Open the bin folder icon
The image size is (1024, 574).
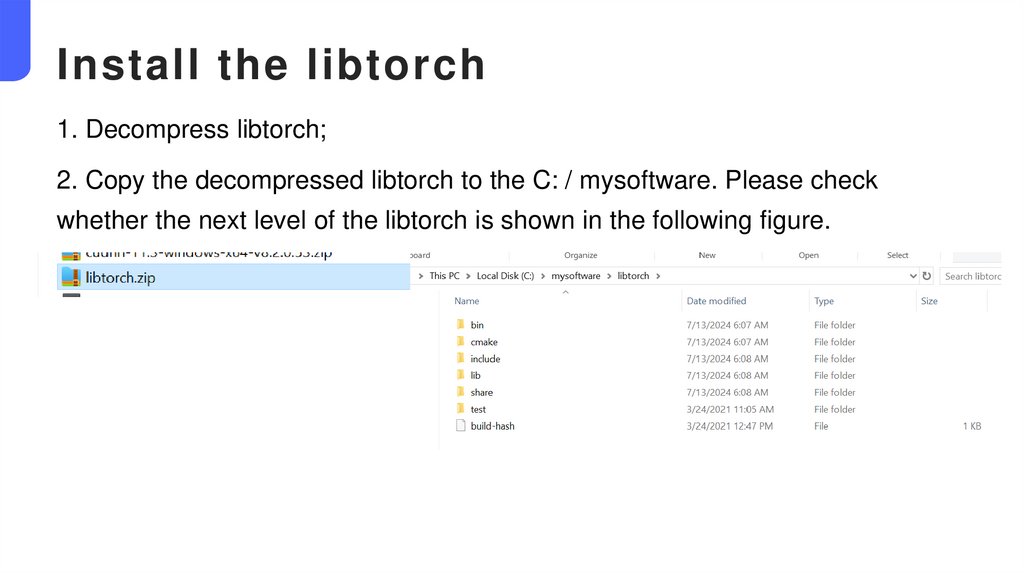461,325
